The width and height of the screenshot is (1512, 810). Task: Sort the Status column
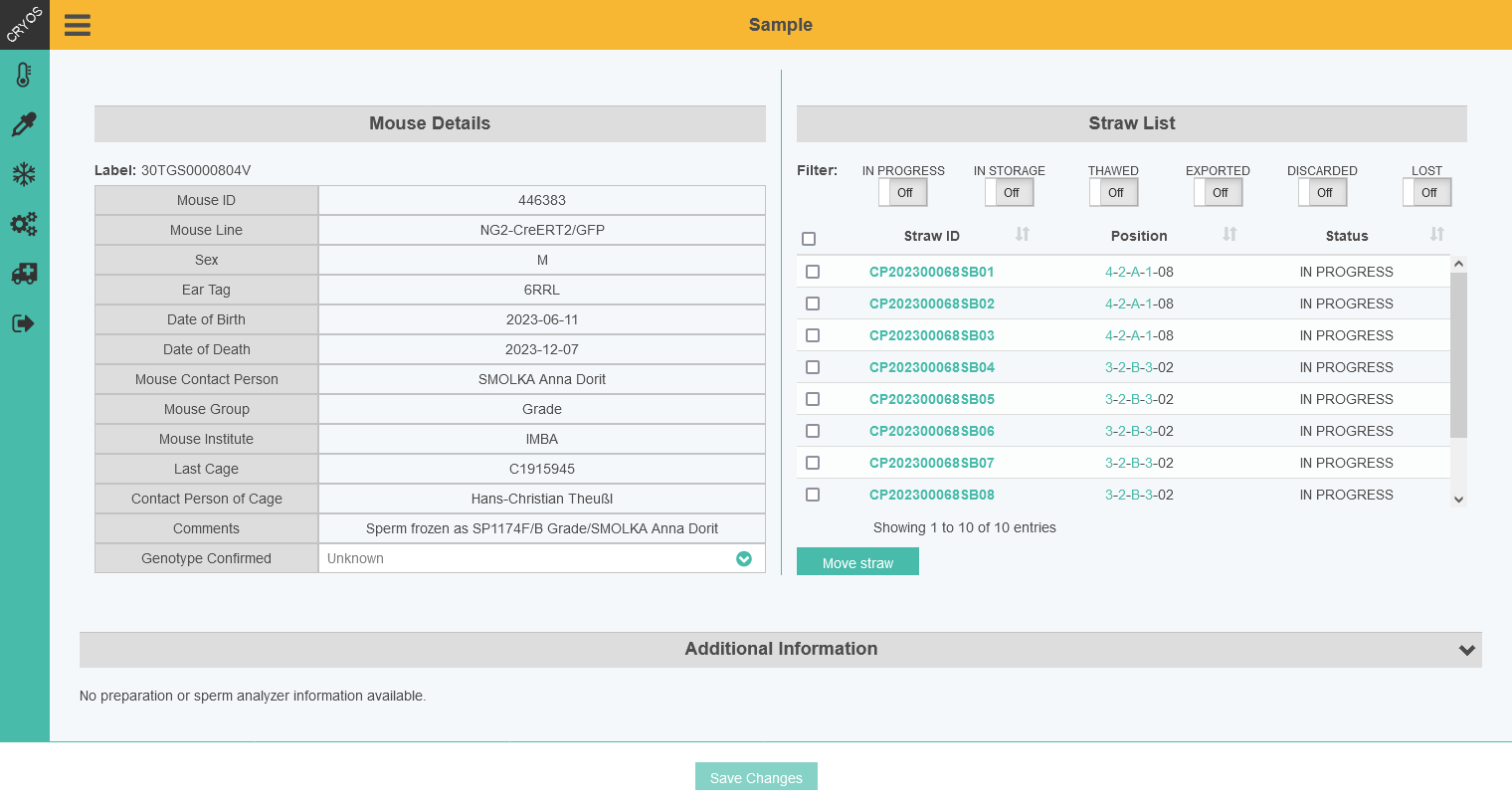click(x=1435, y=235)
